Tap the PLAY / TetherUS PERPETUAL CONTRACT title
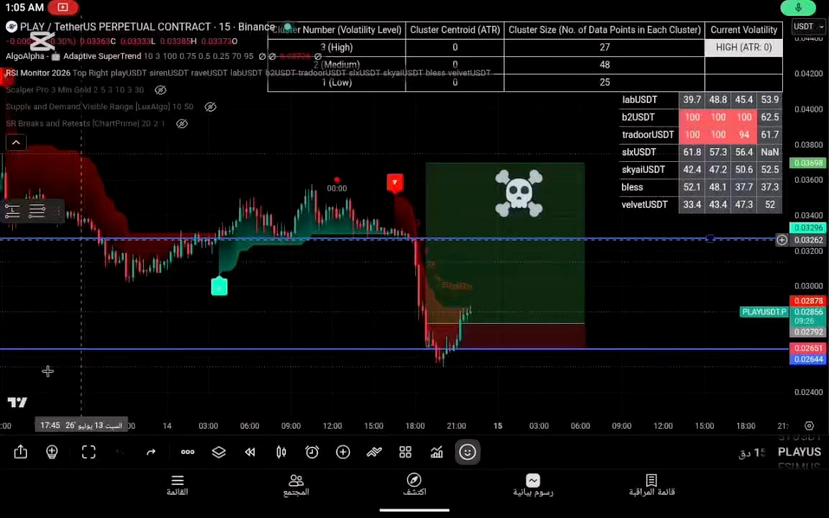This screenshot has height=518, width=829. pos(115,27)
